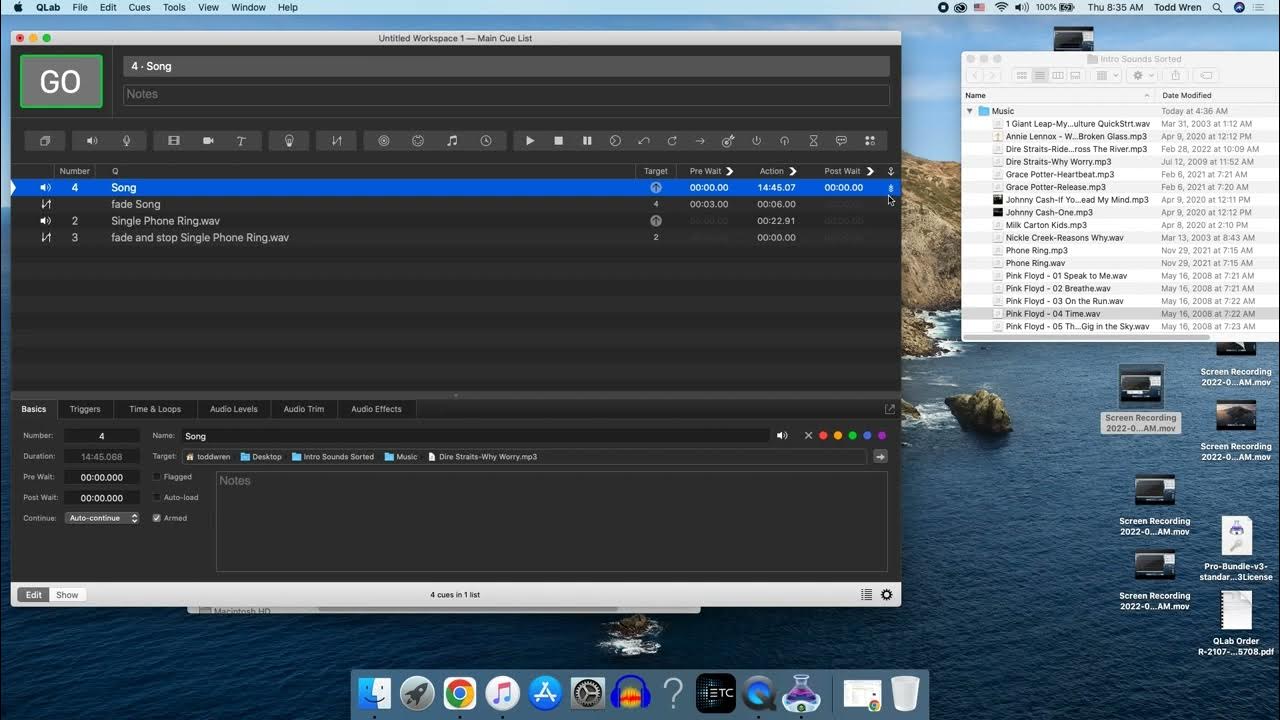Select the 'fade Song' cue row
Screen dimensions: 1280x720
455,204
